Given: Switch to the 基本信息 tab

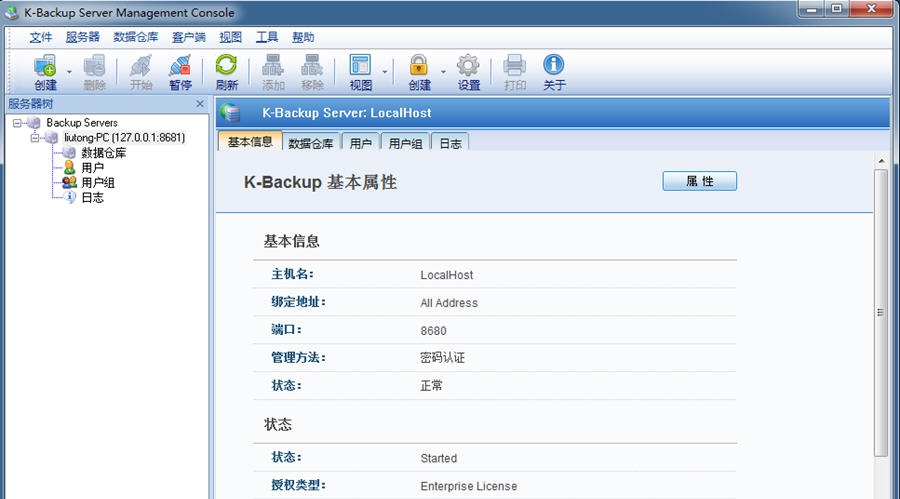Looking at the screenshot, I should [250, 142].
